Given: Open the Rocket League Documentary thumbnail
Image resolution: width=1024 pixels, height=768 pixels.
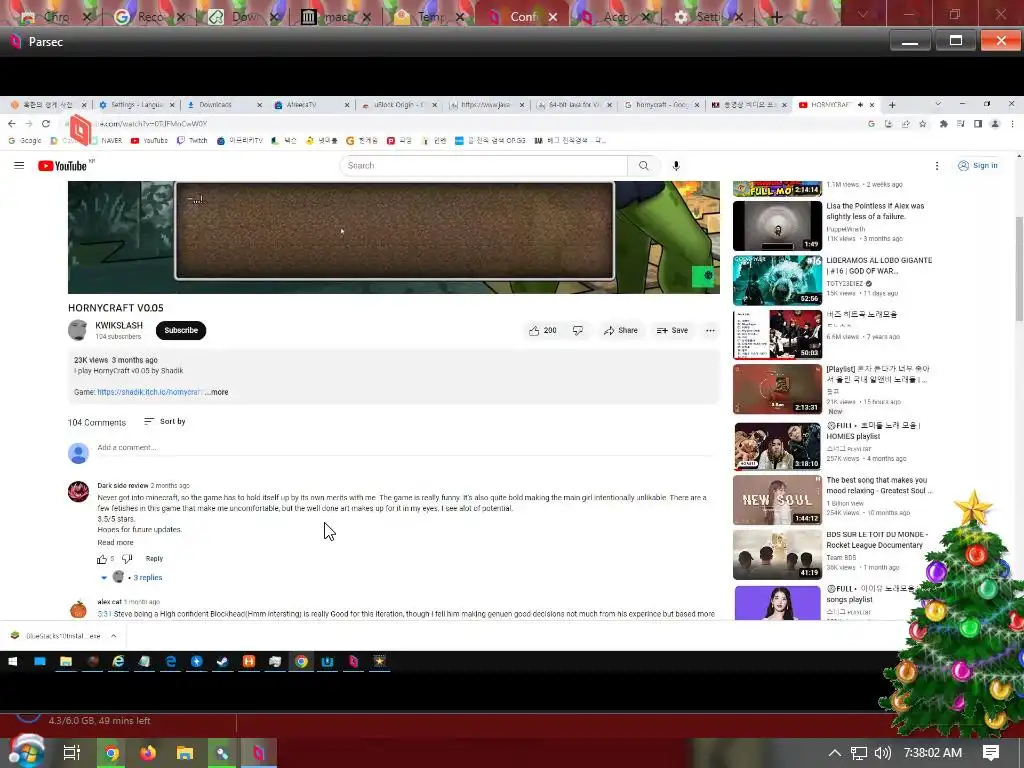Looking at the screenshot, I should click(x=777, y=555).
